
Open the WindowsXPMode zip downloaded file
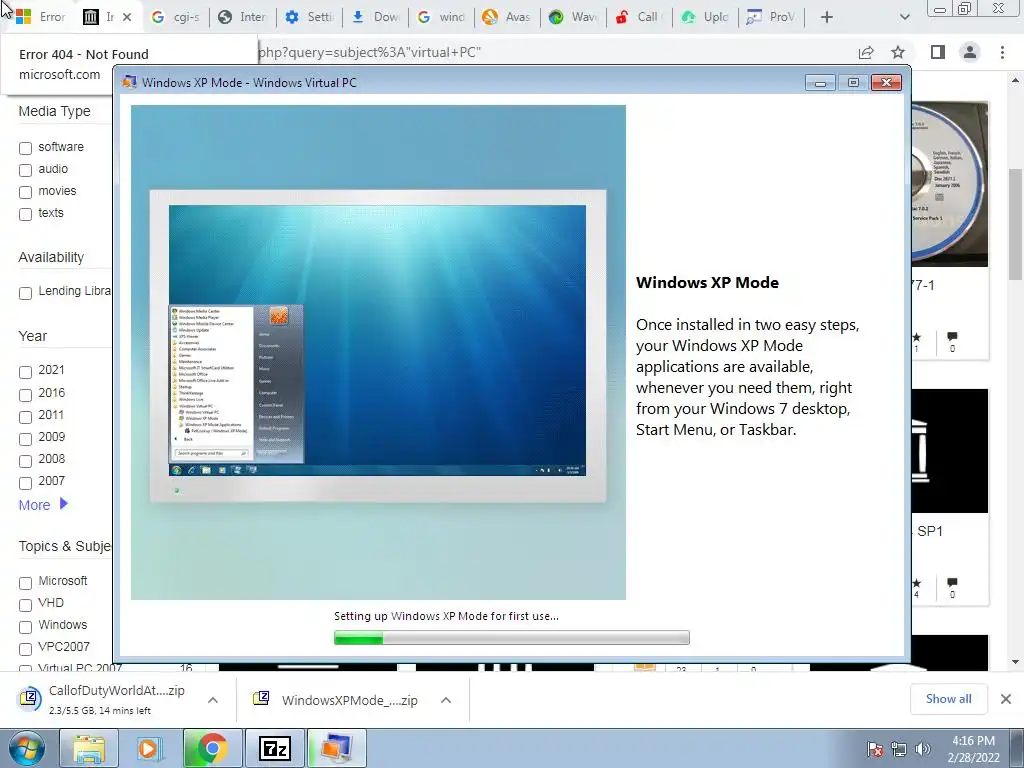point(336,700)
